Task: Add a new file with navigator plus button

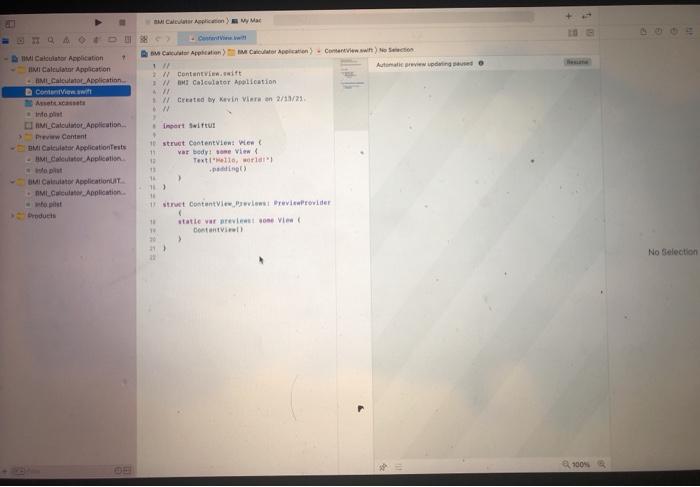Action: [x=4, y=471]
